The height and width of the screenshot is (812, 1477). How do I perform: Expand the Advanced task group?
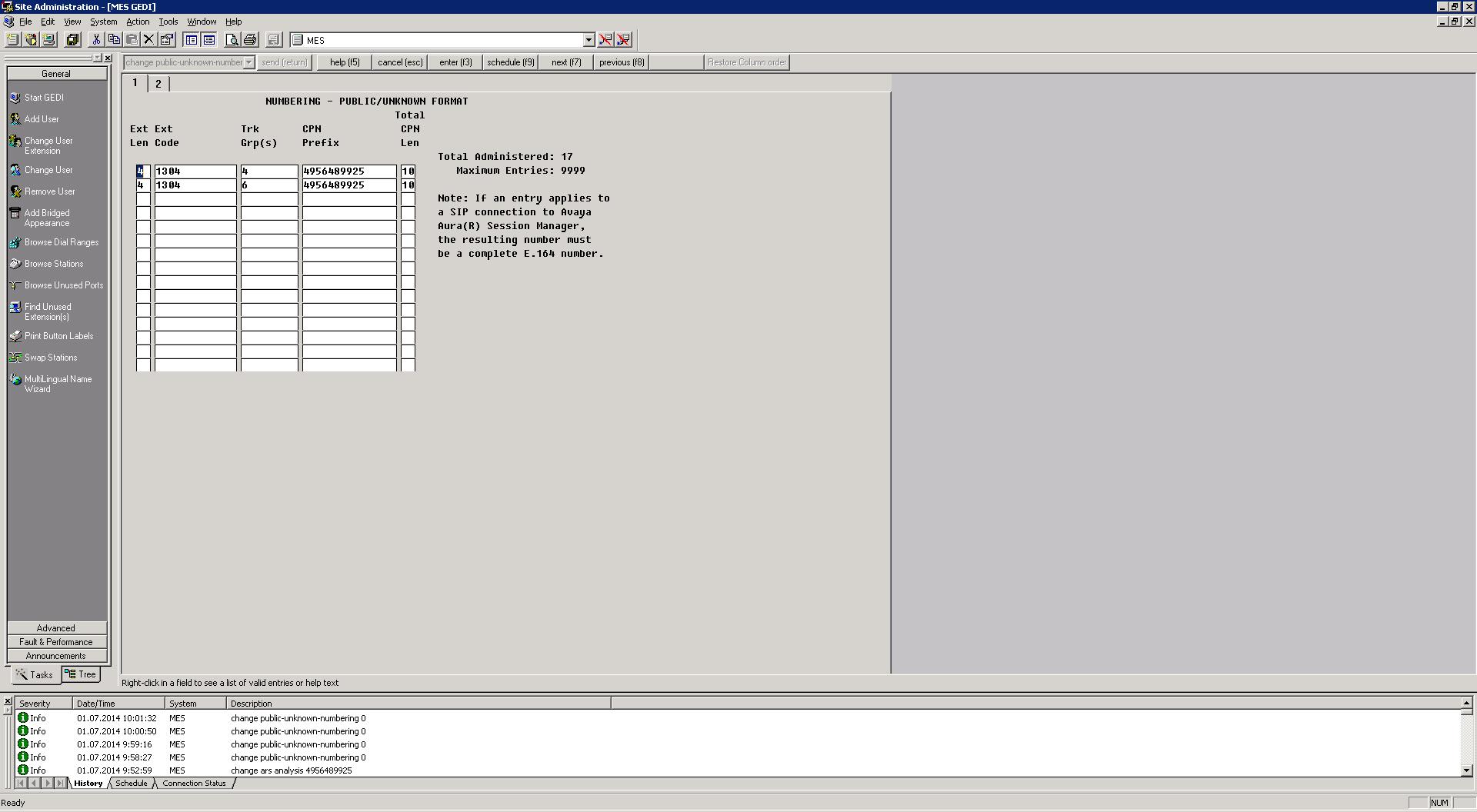point(57,628)
